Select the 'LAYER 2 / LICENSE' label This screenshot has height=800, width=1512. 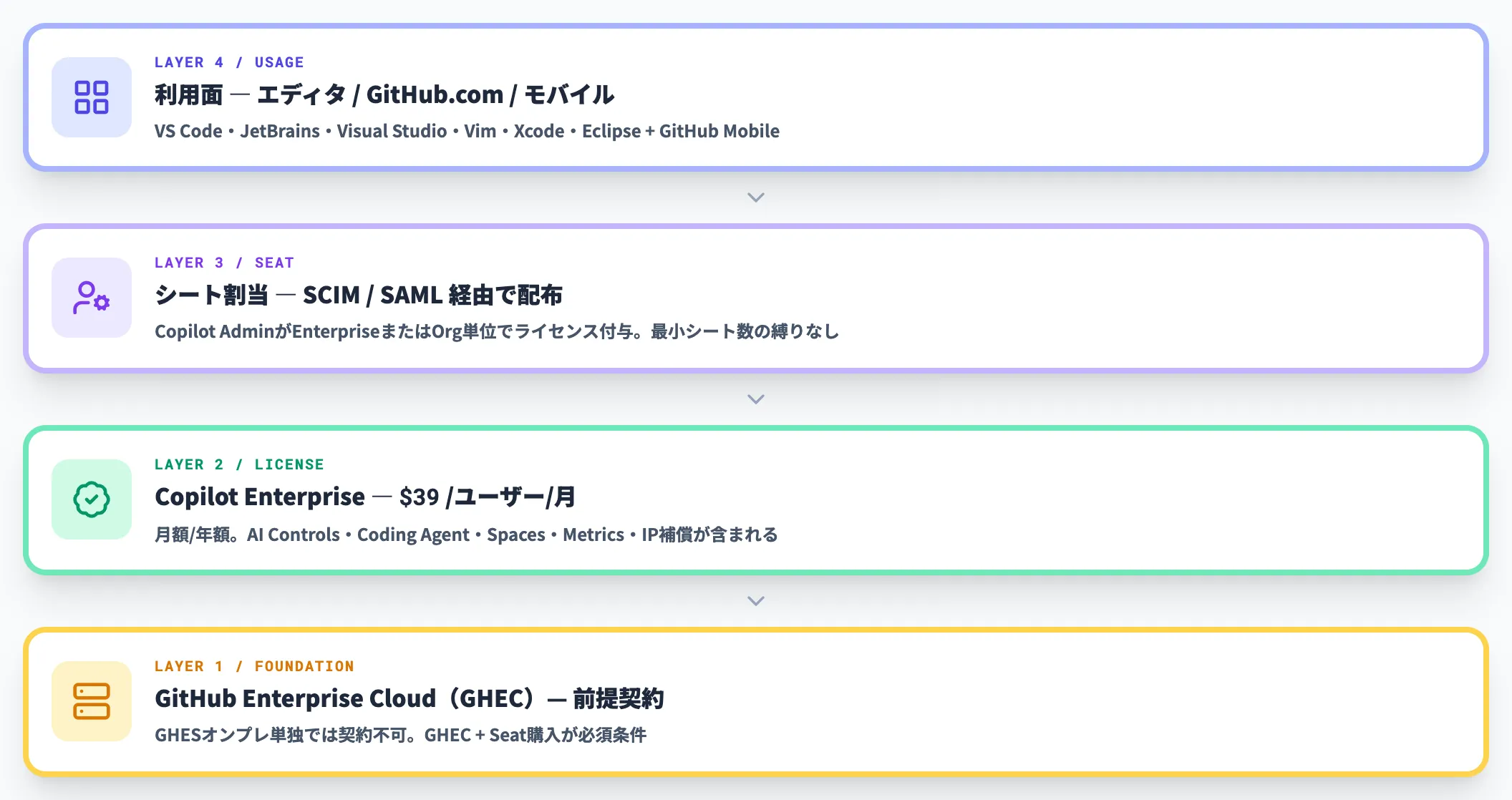click(239, 464)
